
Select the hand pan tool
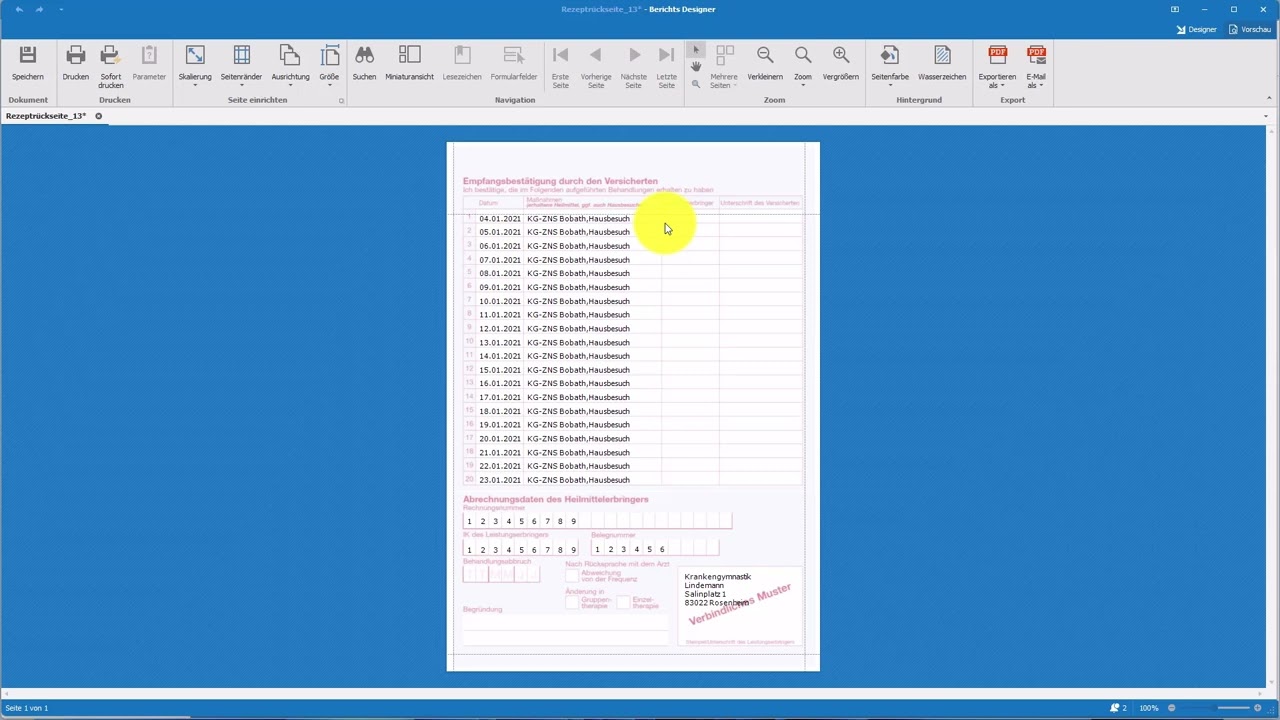(696, 67)
